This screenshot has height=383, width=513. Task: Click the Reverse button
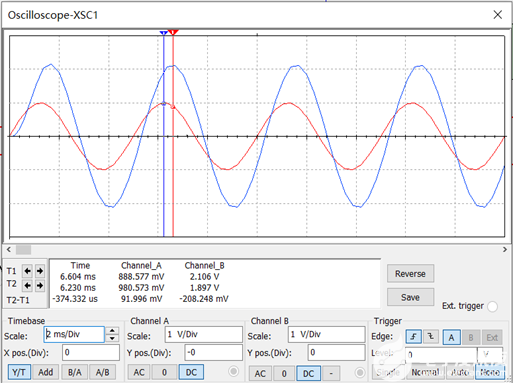[410, 274]
